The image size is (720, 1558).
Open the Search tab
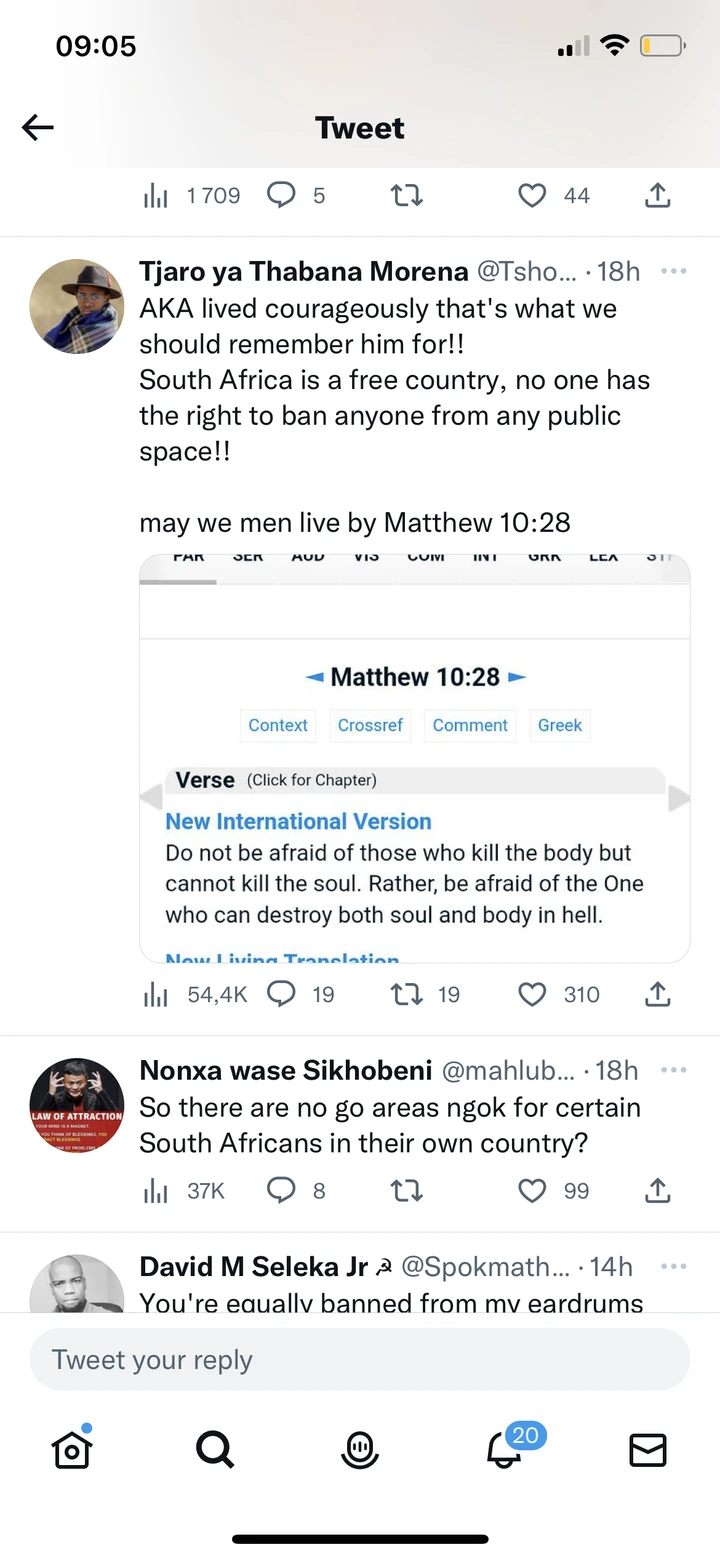215,1449
